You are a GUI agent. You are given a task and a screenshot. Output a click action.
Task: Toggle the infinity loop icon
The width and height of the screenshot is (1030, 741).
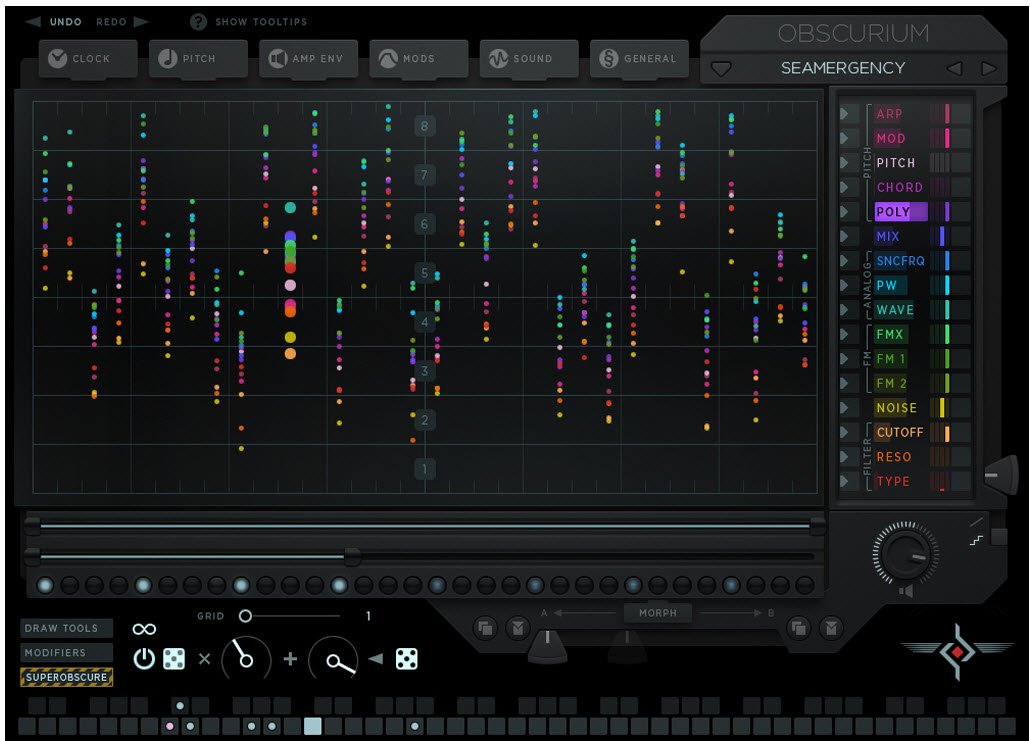(x=144, y=629)
